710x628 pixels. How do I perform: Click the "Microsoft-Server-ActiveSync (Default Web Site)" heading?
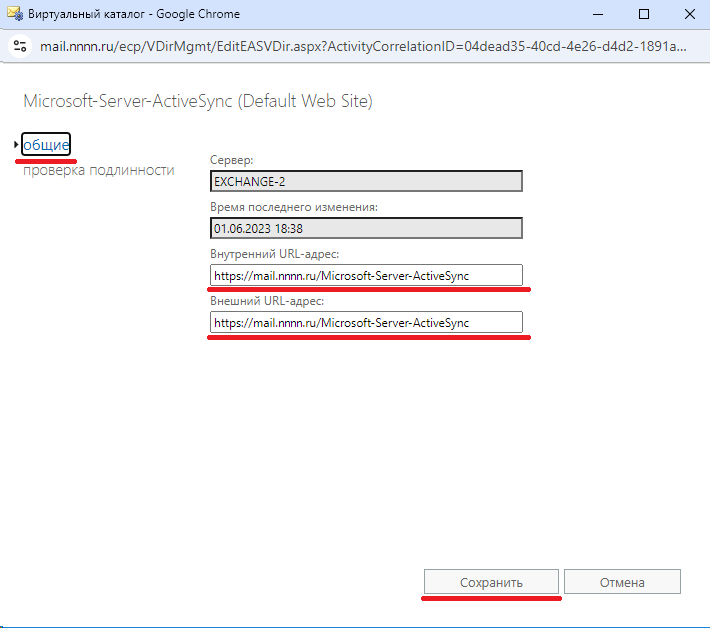[x=198, y=101]
